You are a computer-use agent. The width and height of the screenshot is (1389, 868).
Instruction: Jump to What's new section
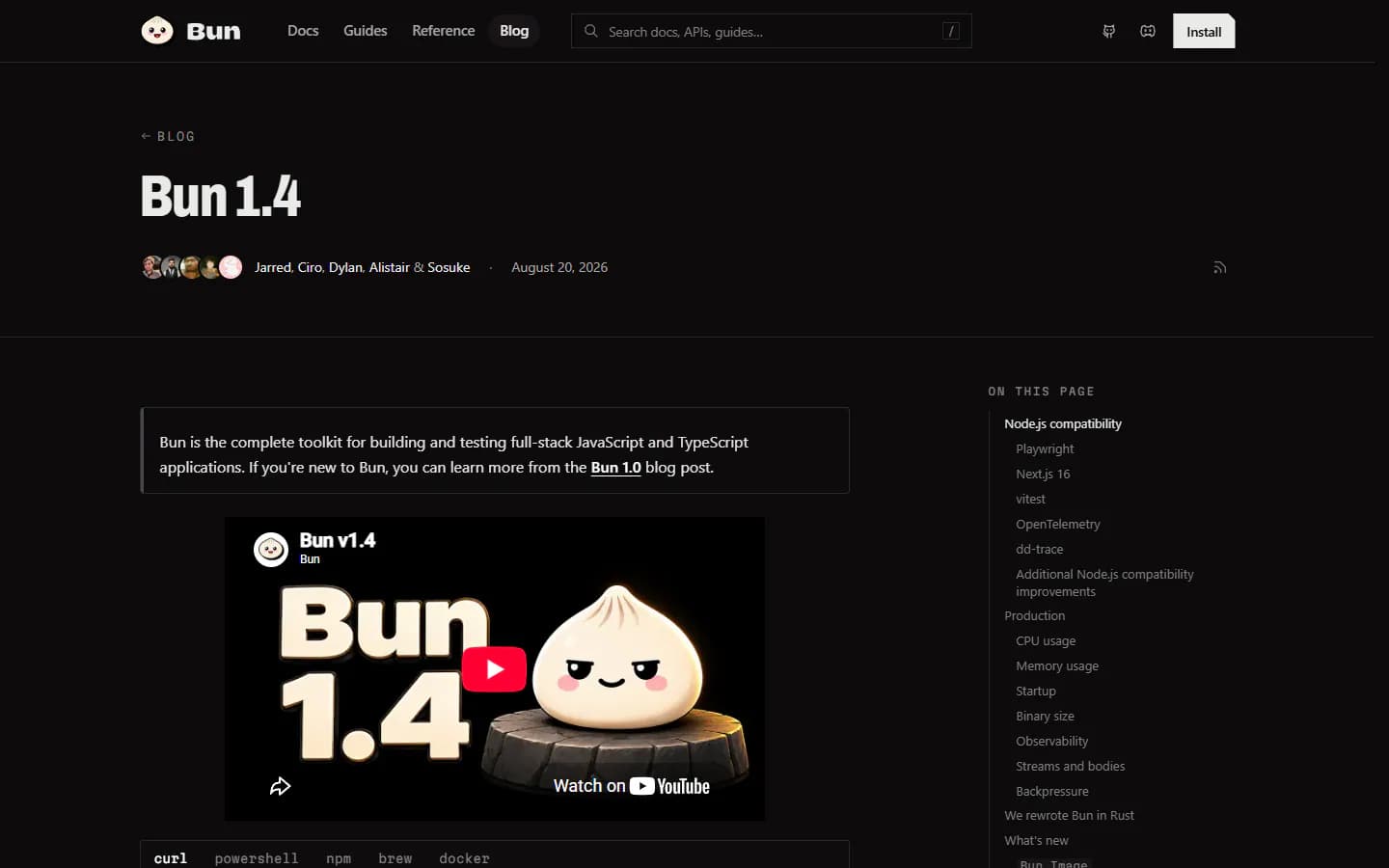click(x=1036, y=840)
